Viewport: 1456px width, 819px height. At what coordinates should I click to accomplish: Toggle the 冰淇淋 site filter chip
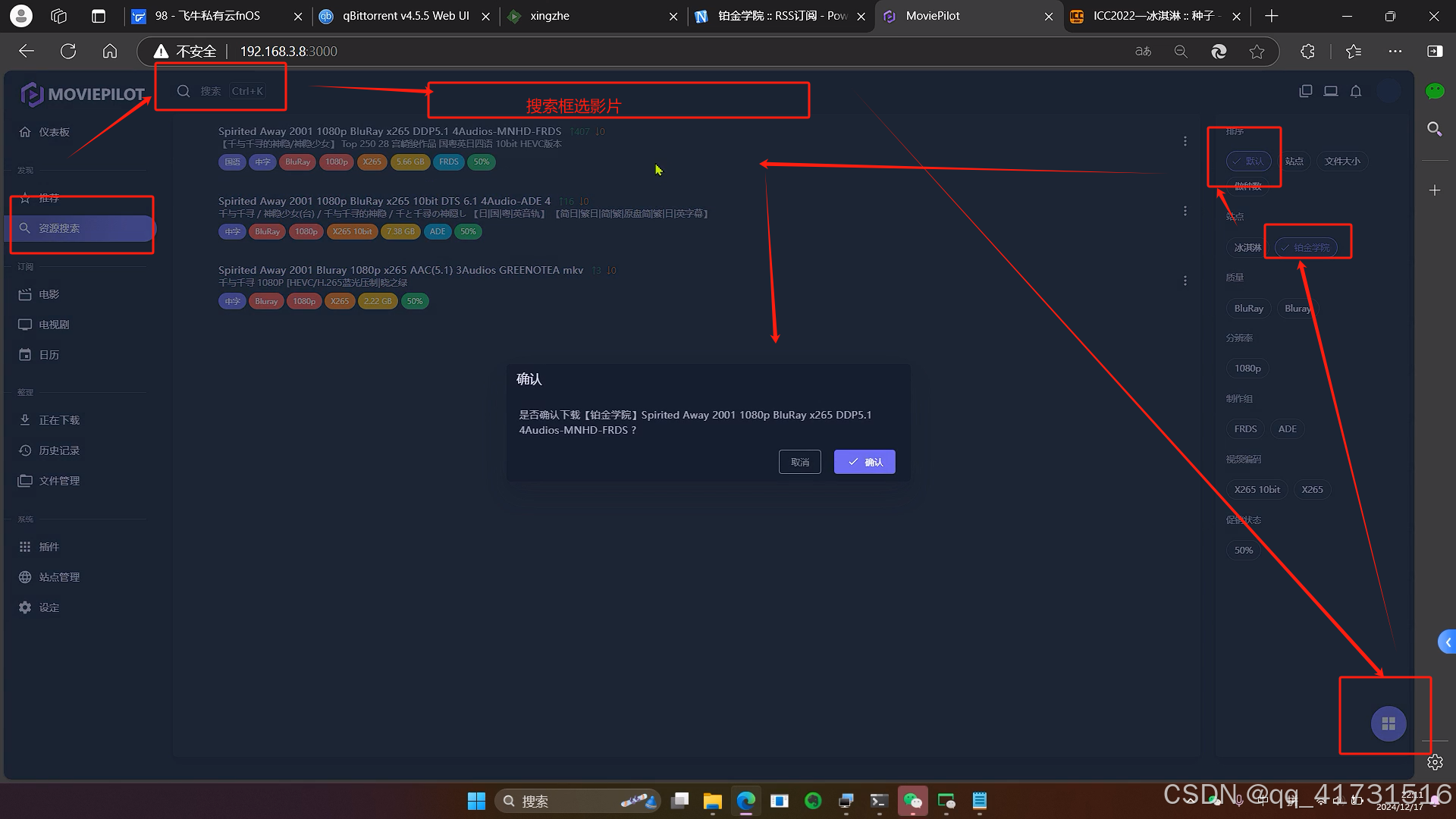click(1247, 248)
